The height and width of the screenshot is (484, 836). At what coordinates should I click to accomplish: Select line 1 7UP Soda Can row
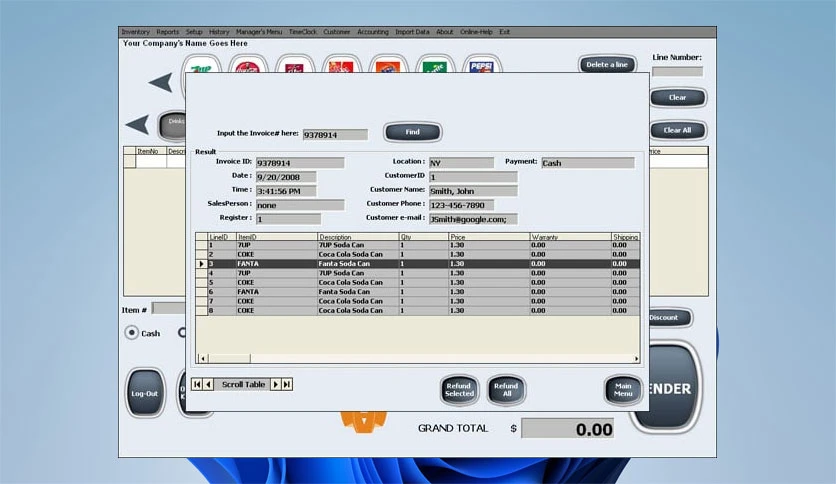418,245
